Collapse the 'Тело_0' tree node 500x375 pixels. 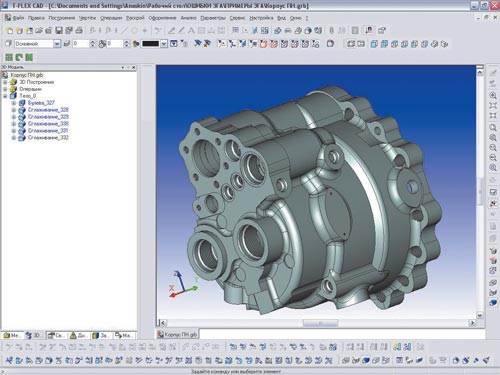[5, 96]
